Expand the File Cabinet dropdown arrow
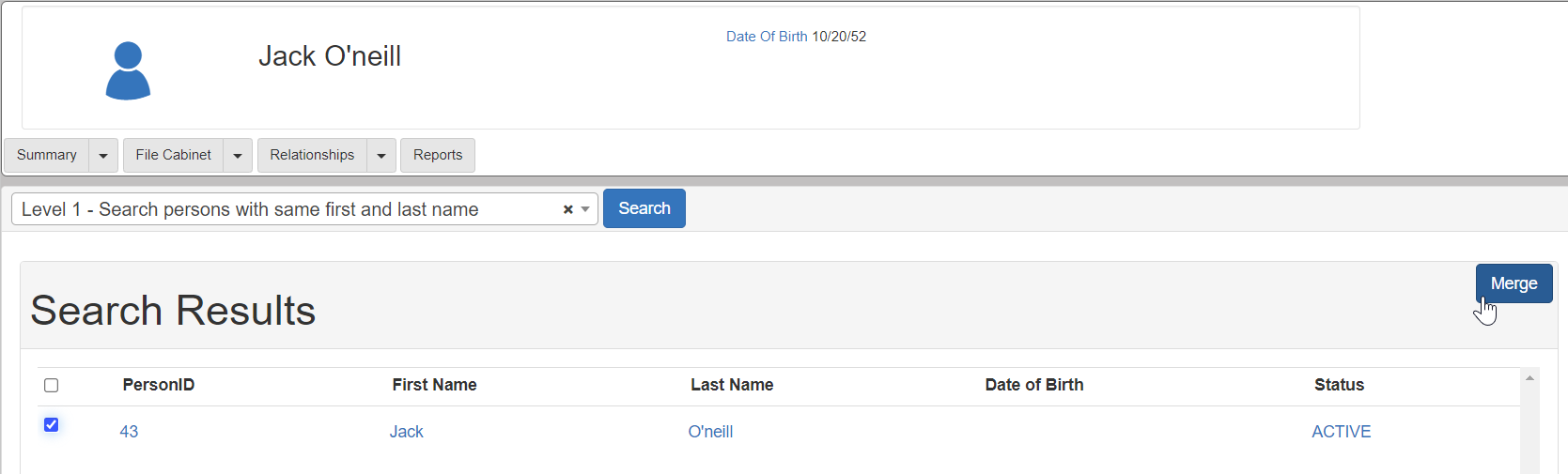1568x474 pixels. point(238,156)
